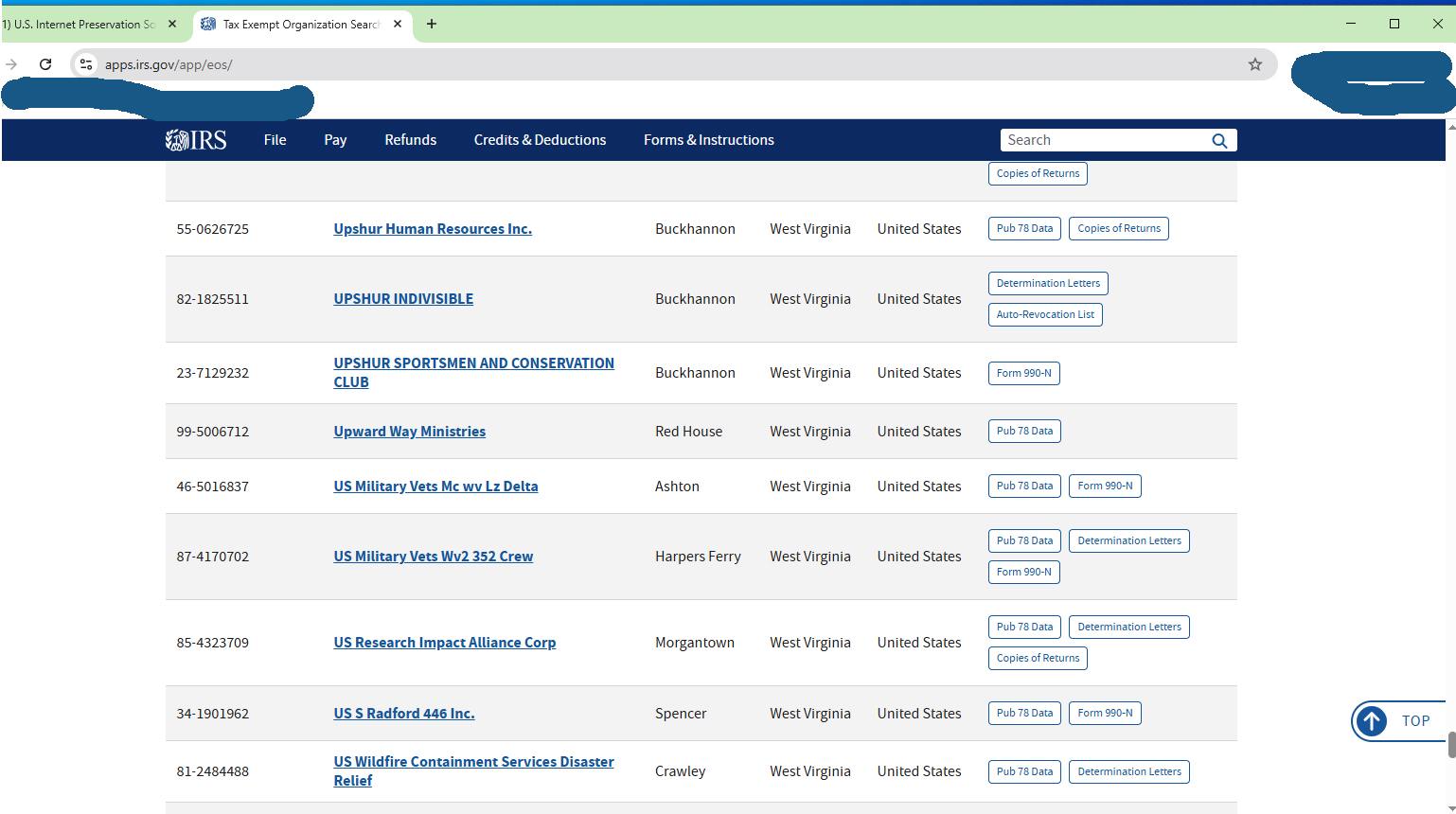
Task: Click the scrollbar down arrow
Action: (1451, 808)
